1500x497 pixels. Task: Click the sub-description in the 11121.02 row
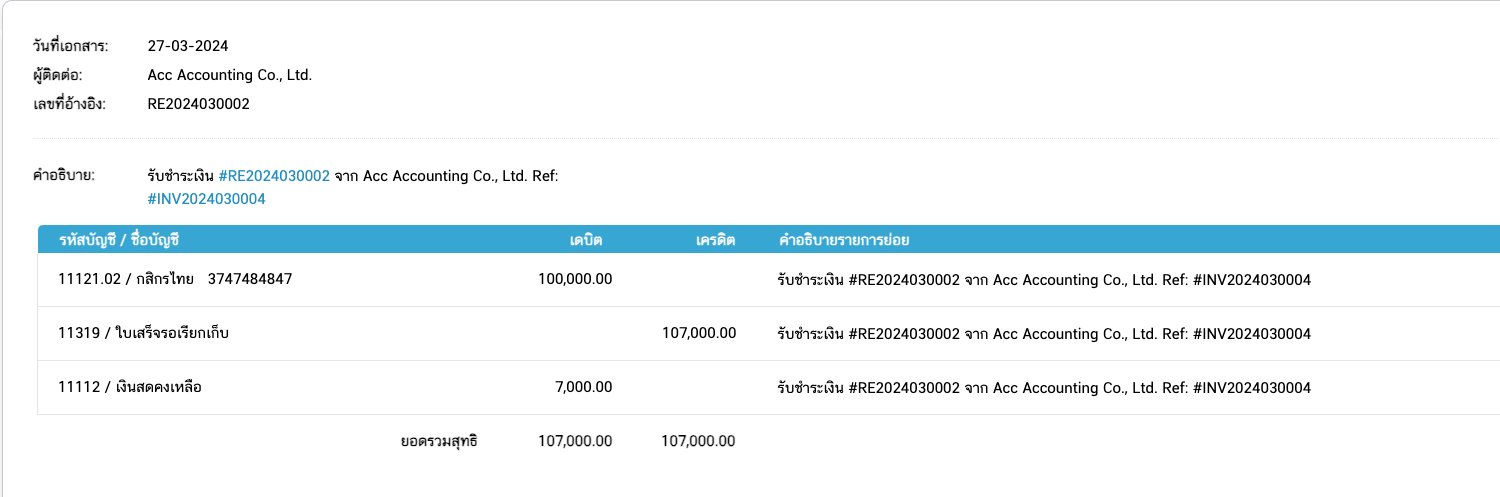pos(1044,280)
